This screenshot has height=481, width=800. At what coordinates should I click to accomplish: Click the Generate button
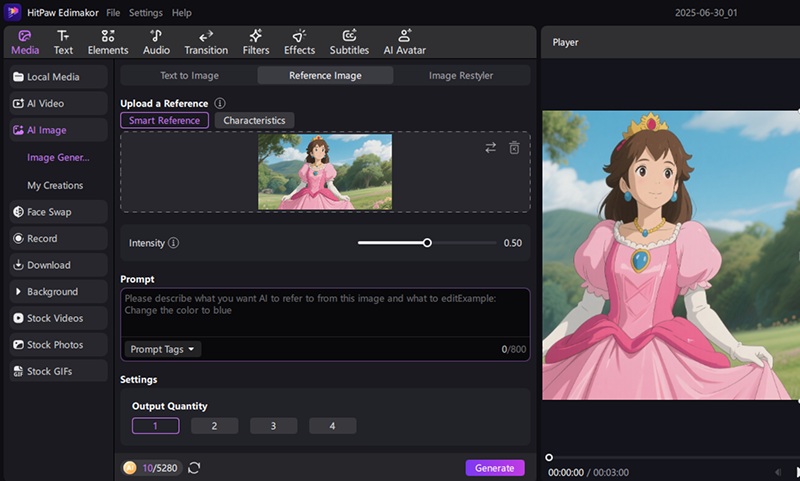tap(494, 468)
